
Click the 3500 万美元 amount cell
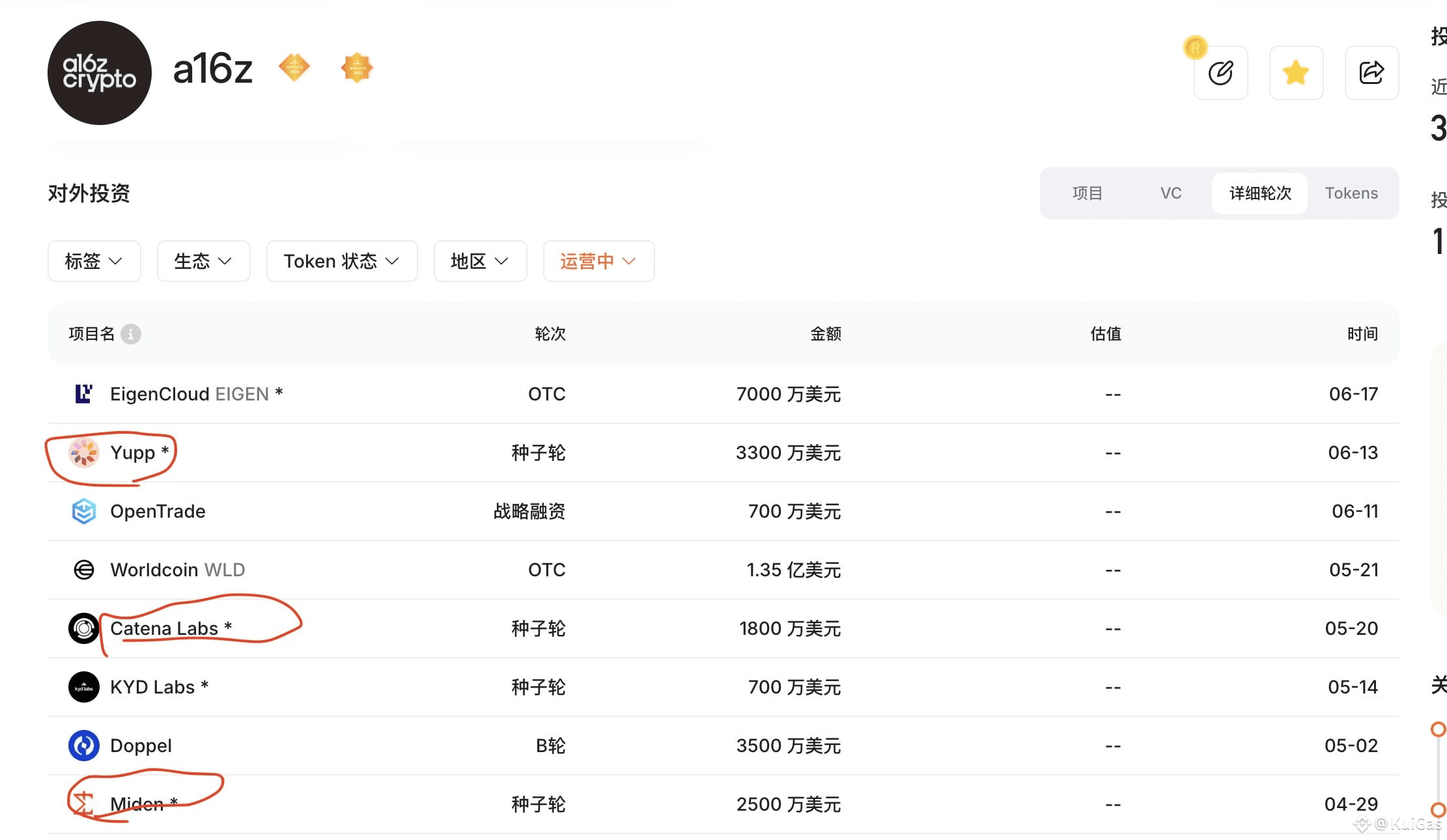point(789,746)
